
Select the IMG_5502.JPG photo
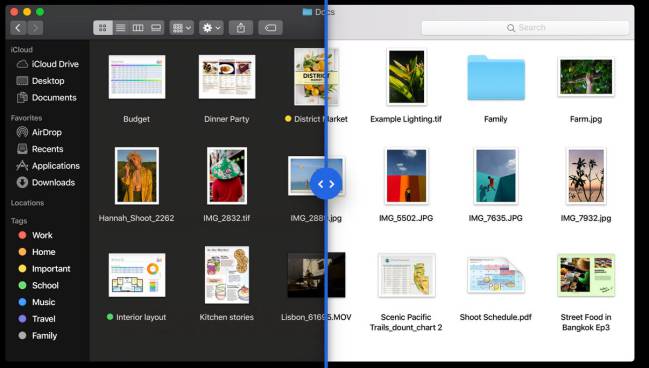[x=406, y=176]
